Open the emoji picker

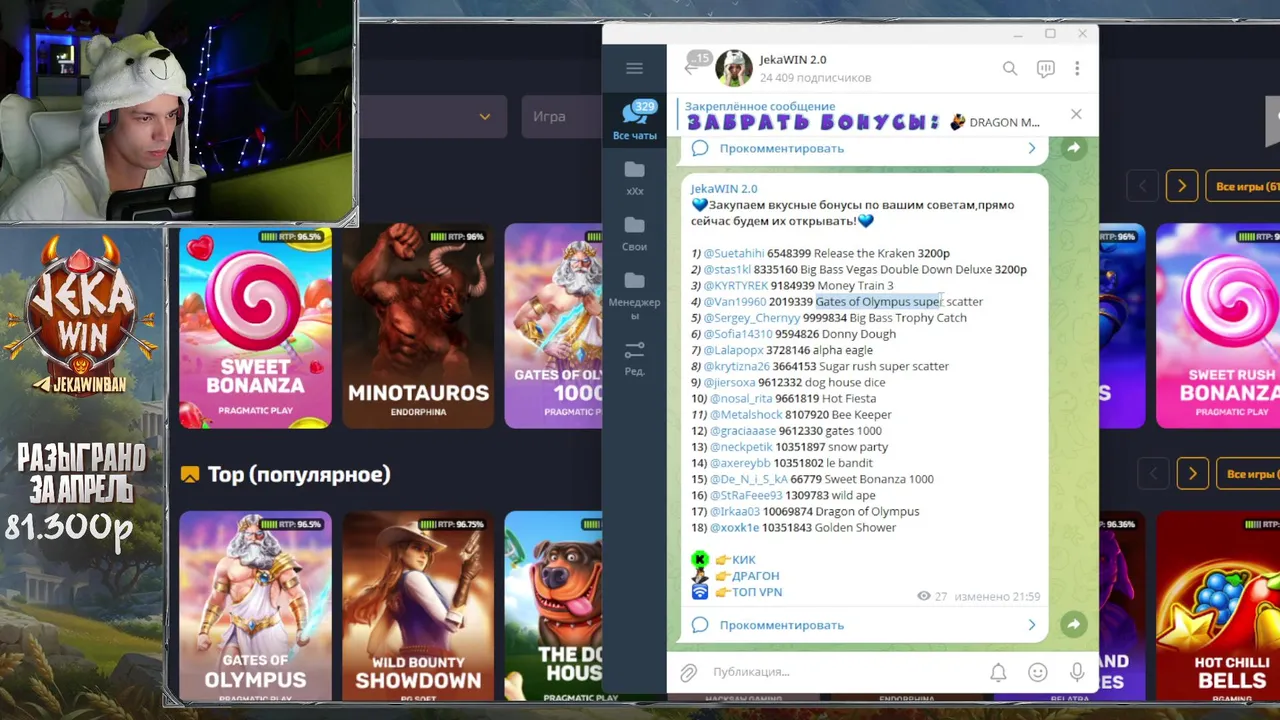[1038, 673]
